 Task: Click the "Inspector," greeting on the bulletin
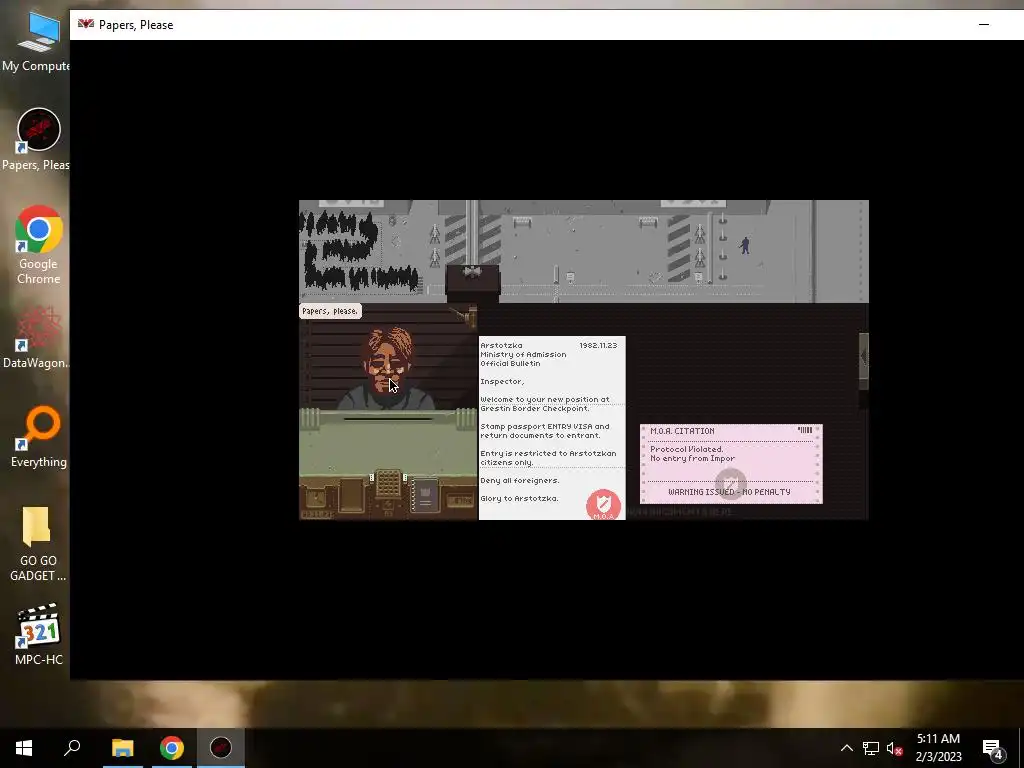(502, 381)
